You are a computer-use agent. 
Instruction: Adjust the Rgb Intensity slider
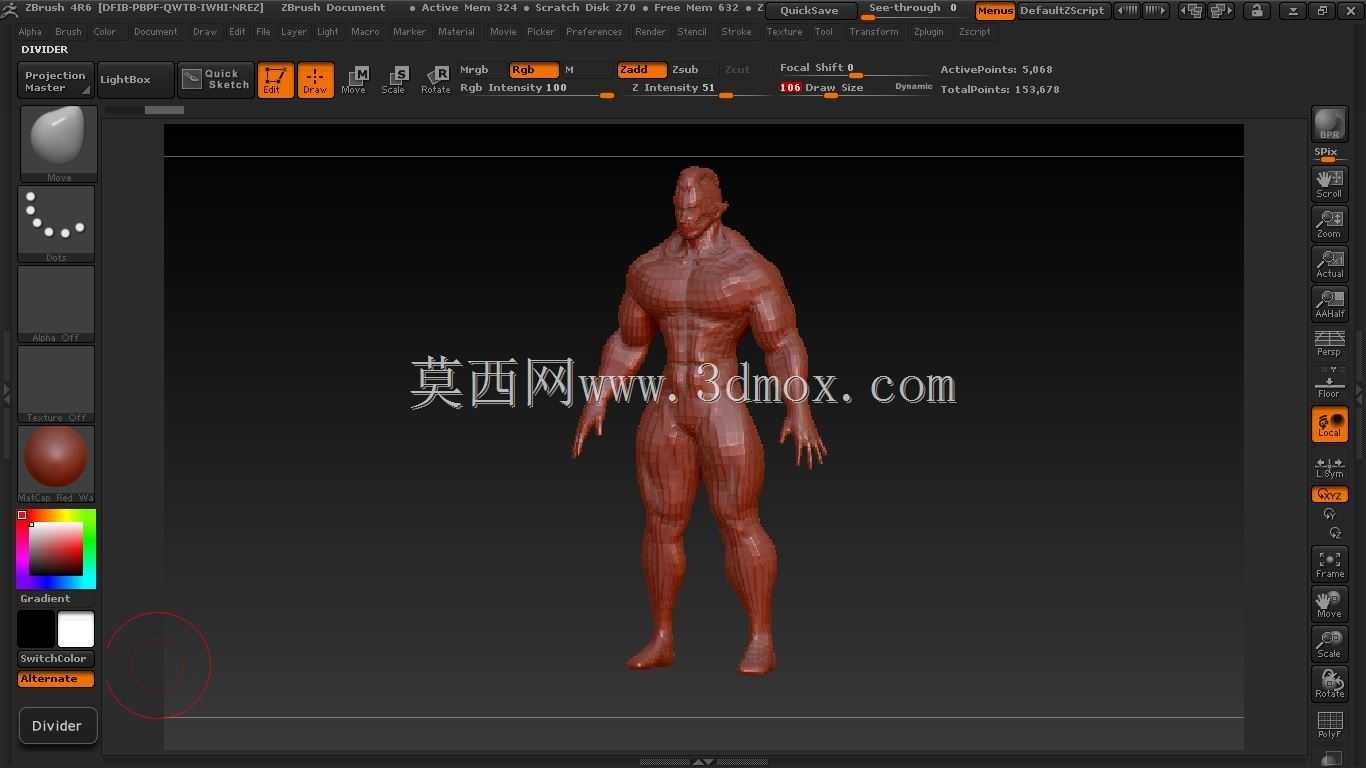point(536,89)
